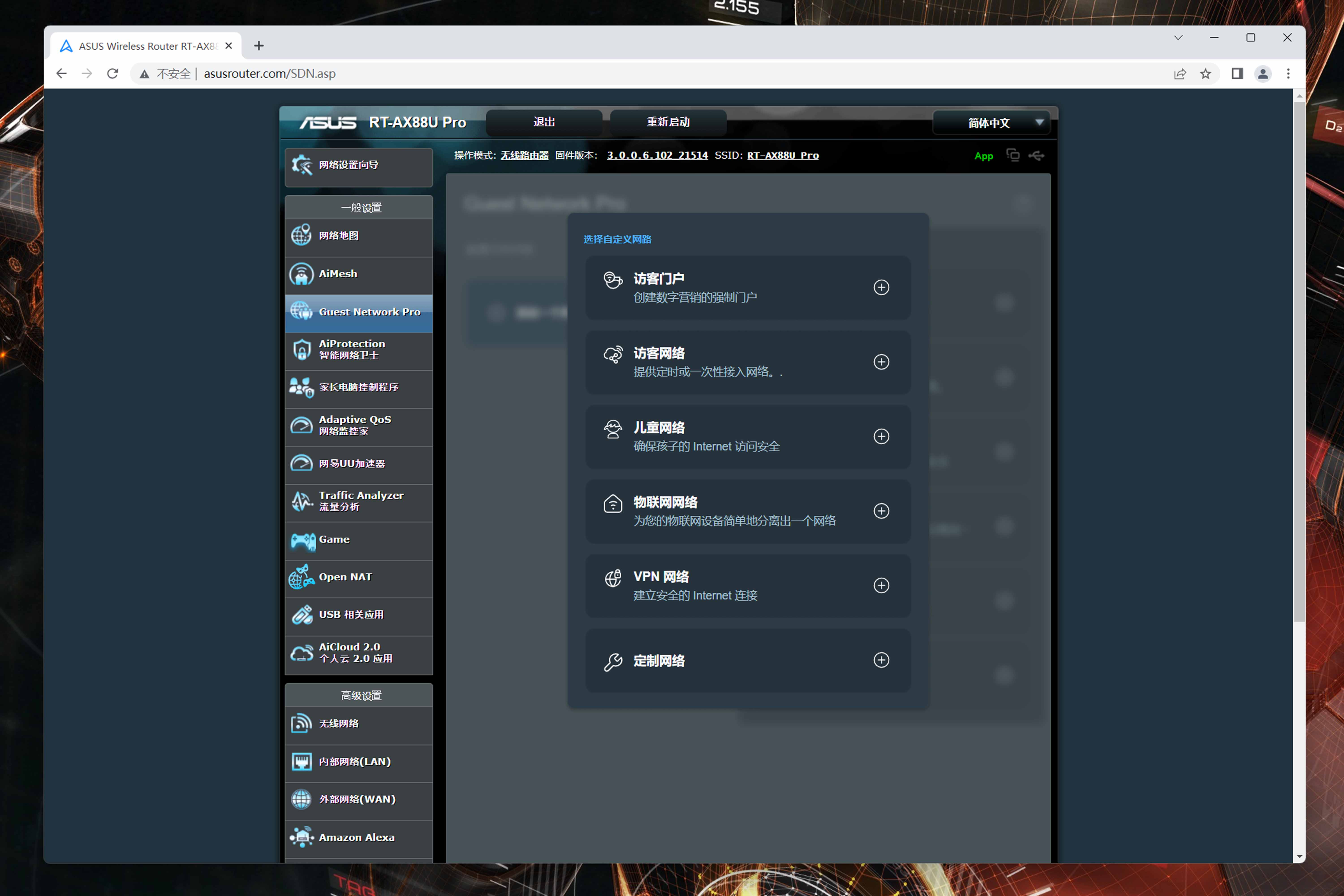The width and height of the screenshot is (1344, 896).
Task: Open firmware version 3.0.0.6.102_21514 link
Action: coord(657,155)
